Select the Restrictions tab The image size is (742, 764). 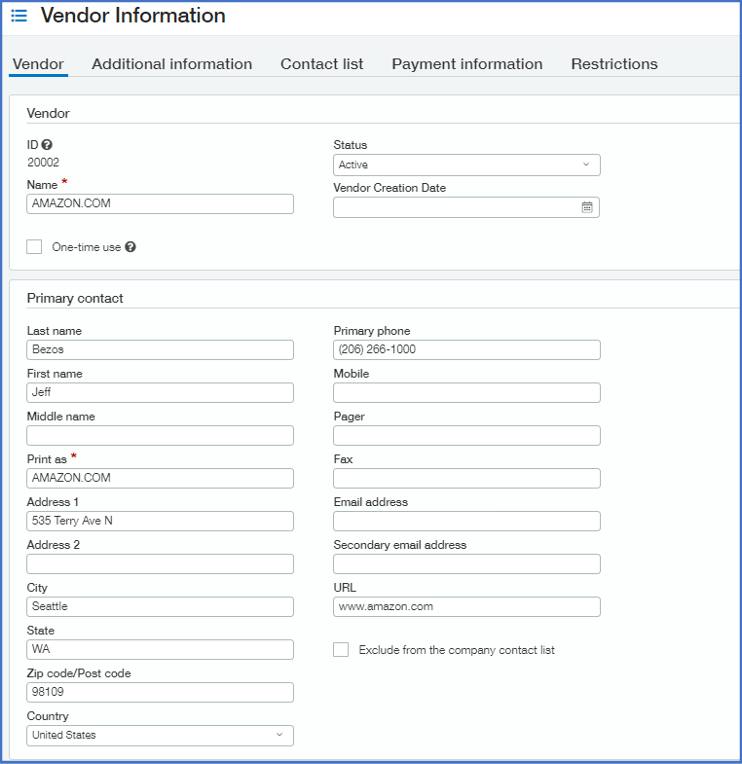click(x=614, y=64)
